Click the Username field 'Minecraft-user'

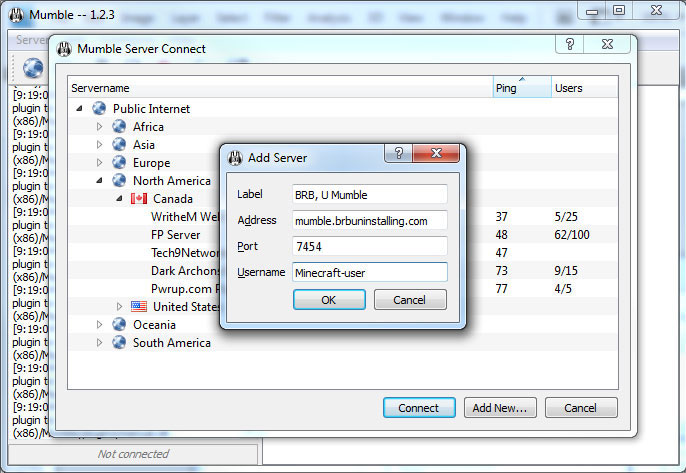tap(370, 272)
